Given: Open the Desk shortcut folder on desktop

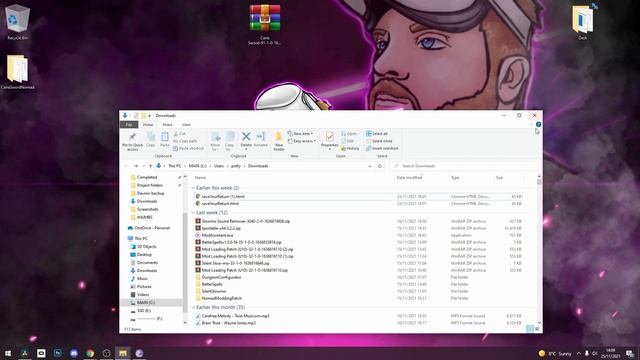Looking at the screenshot, I should (x=582, y=22).
